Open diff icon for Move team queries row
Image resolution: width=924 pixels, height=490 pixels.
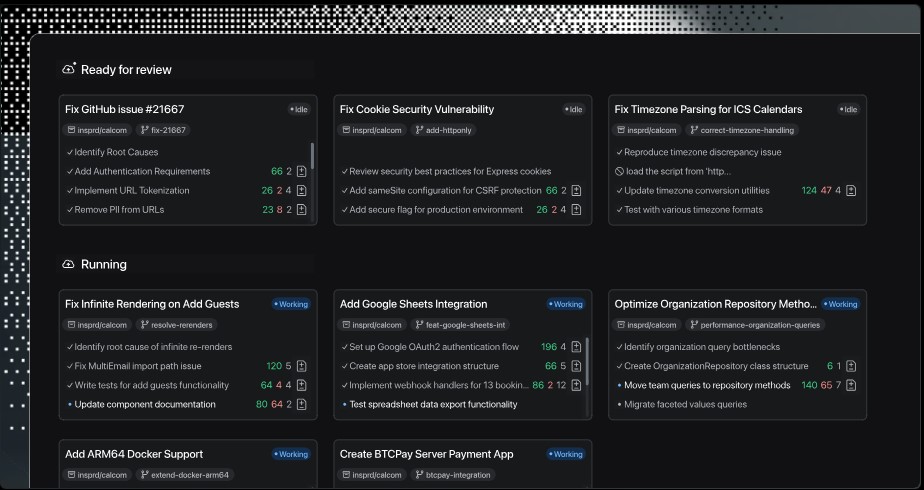[851, 385]
